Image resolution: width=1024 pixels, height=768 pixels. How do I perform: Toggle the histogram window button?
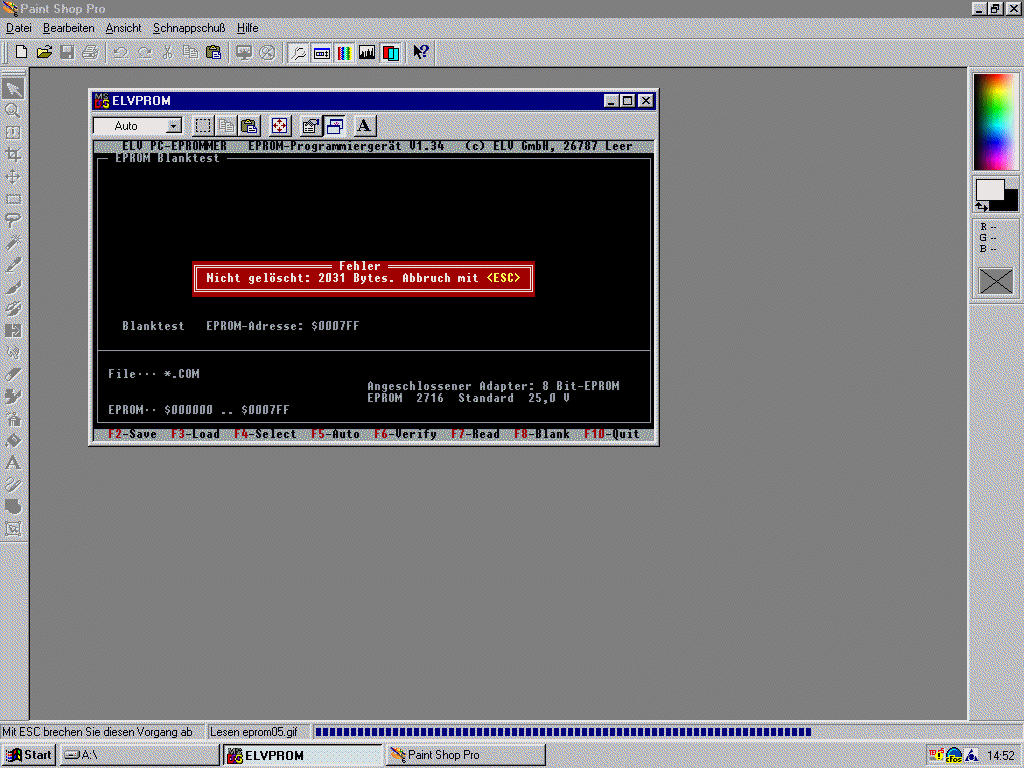[367, 52]
